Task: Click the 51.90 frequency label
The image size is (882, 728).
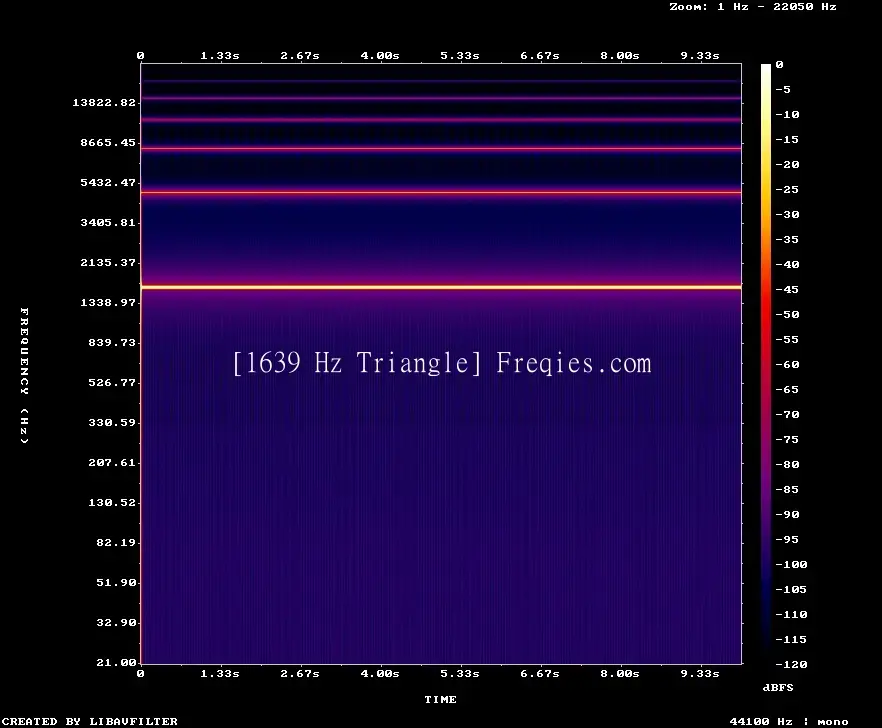Action: coord(116,582)
